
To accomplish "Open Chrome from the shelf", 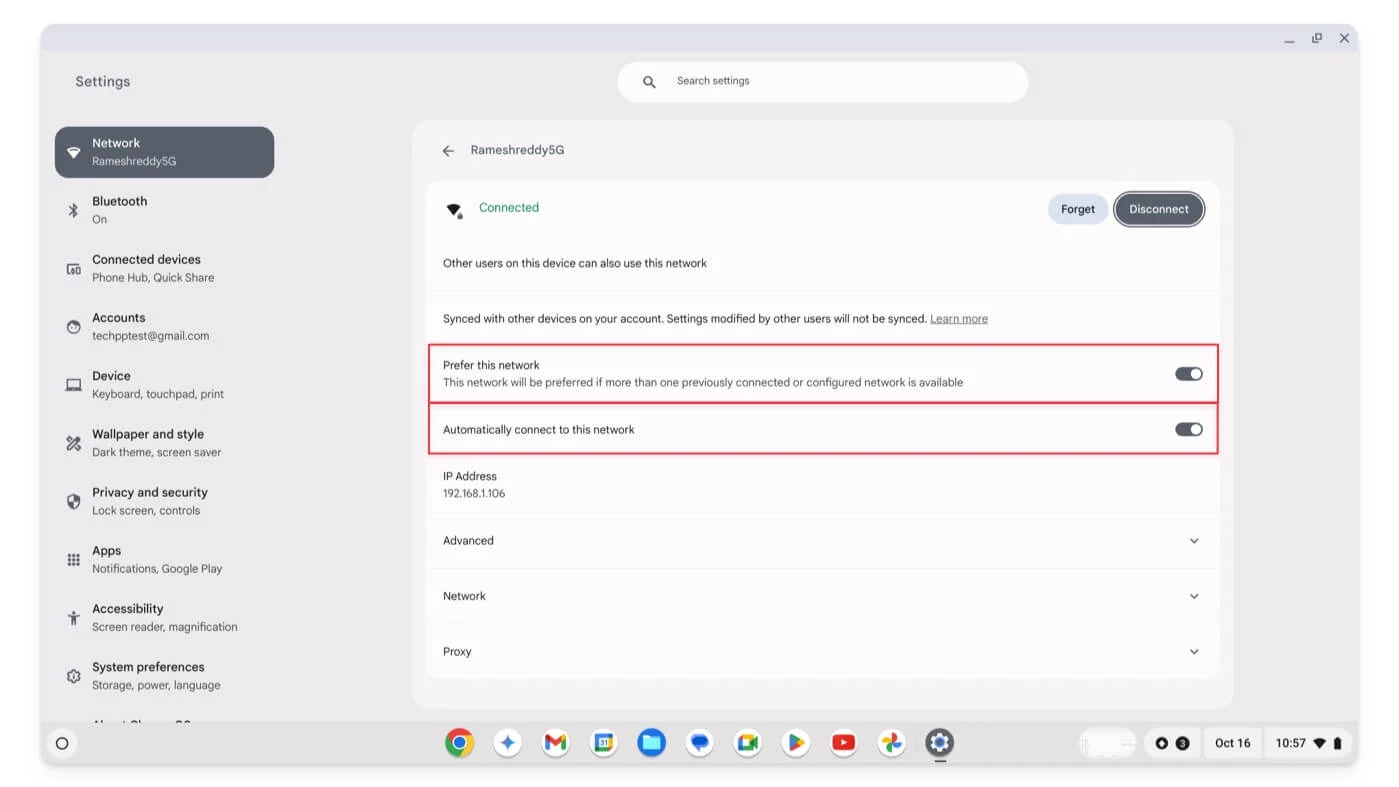I will tap(459, 743).
